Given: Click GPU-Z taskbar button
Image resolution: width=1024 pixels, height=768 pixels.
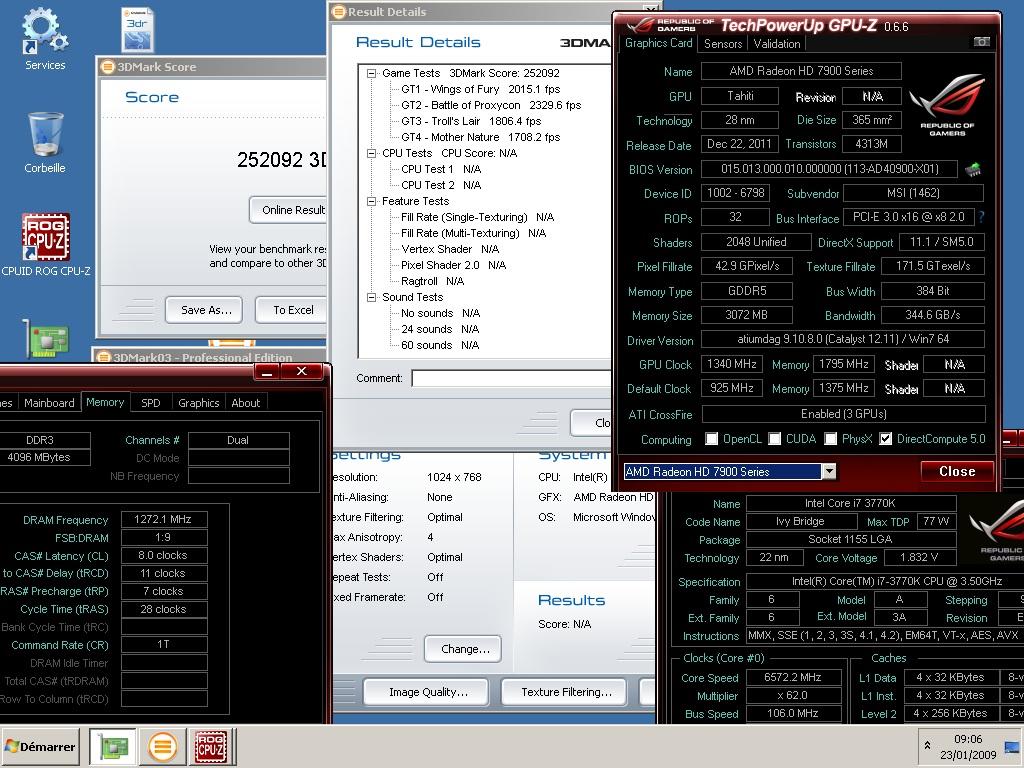Looking at the screenshot, I should tap(112, 746).
